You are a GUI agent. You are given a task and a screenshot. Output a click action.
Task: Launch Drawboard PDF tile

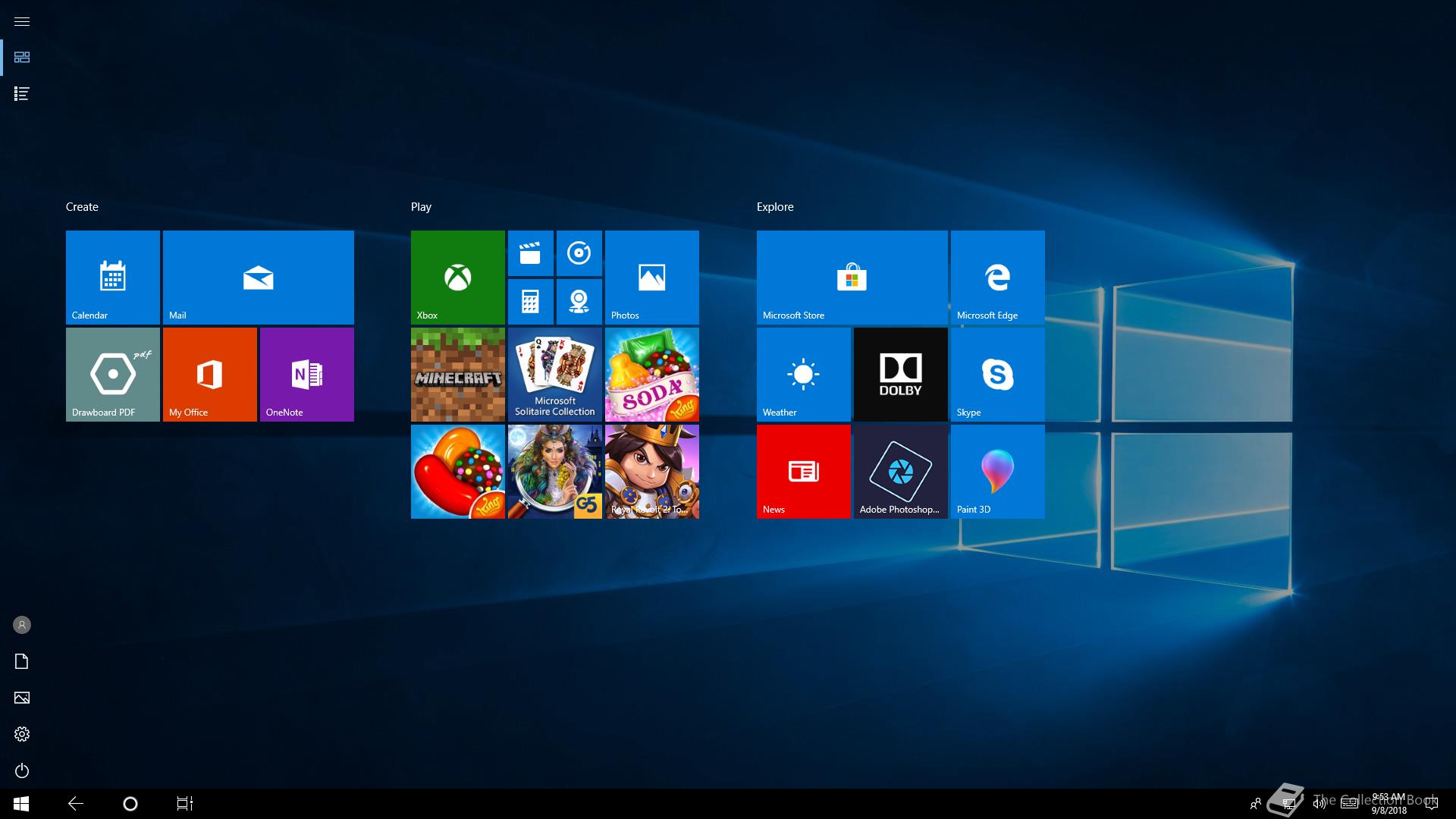(113, 375)
